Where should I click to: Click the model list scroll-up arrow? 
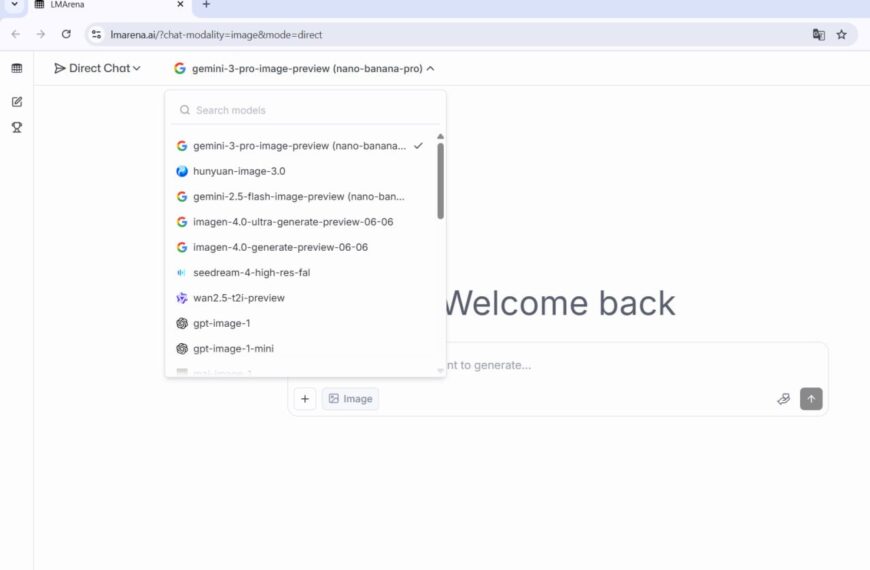[440, 137]
